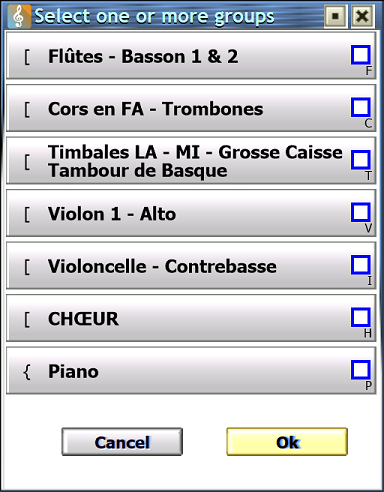Select the Violoncelle - Contrebasse group row

(x=191, y=266)
